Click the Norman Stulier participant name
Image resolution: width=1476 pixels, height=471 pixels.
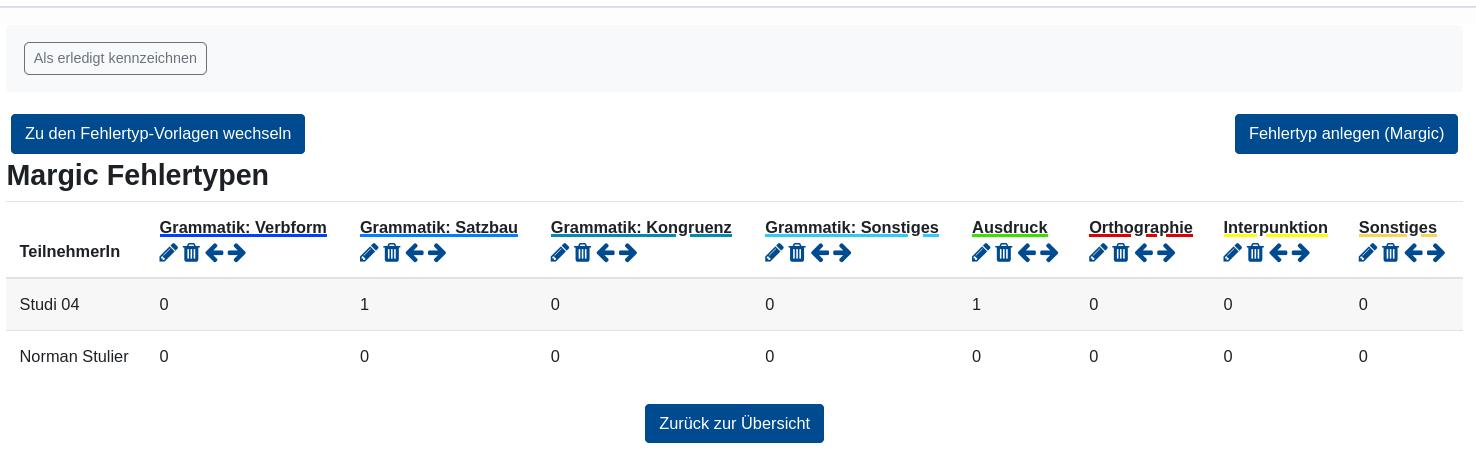pyautogui.click(x=74, y=356)
